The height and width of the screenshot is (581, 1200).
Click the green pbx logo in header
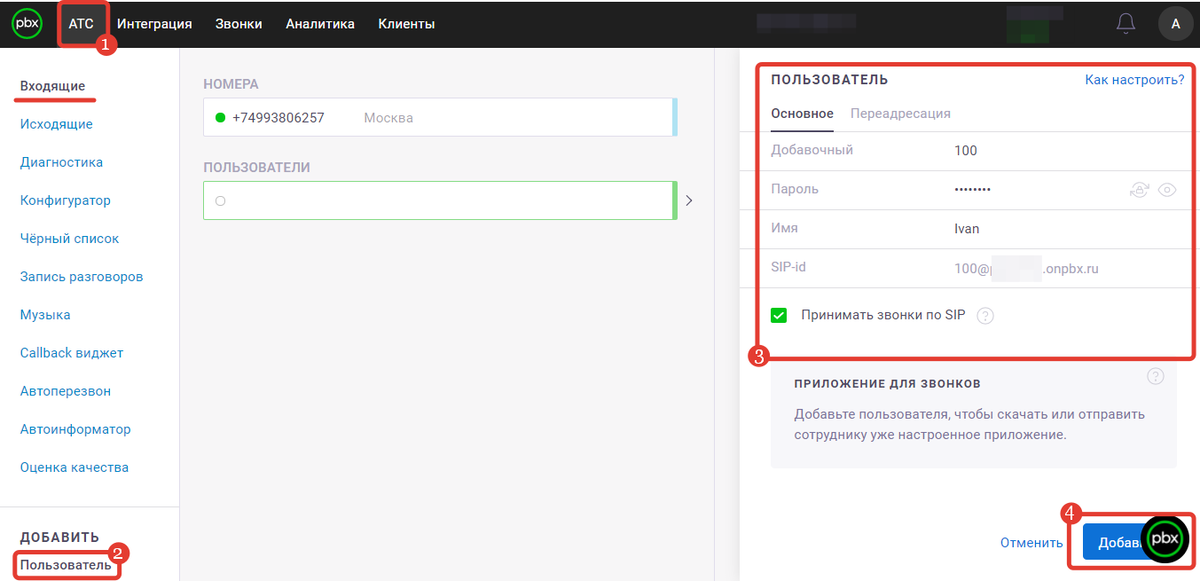pos(27,24)
